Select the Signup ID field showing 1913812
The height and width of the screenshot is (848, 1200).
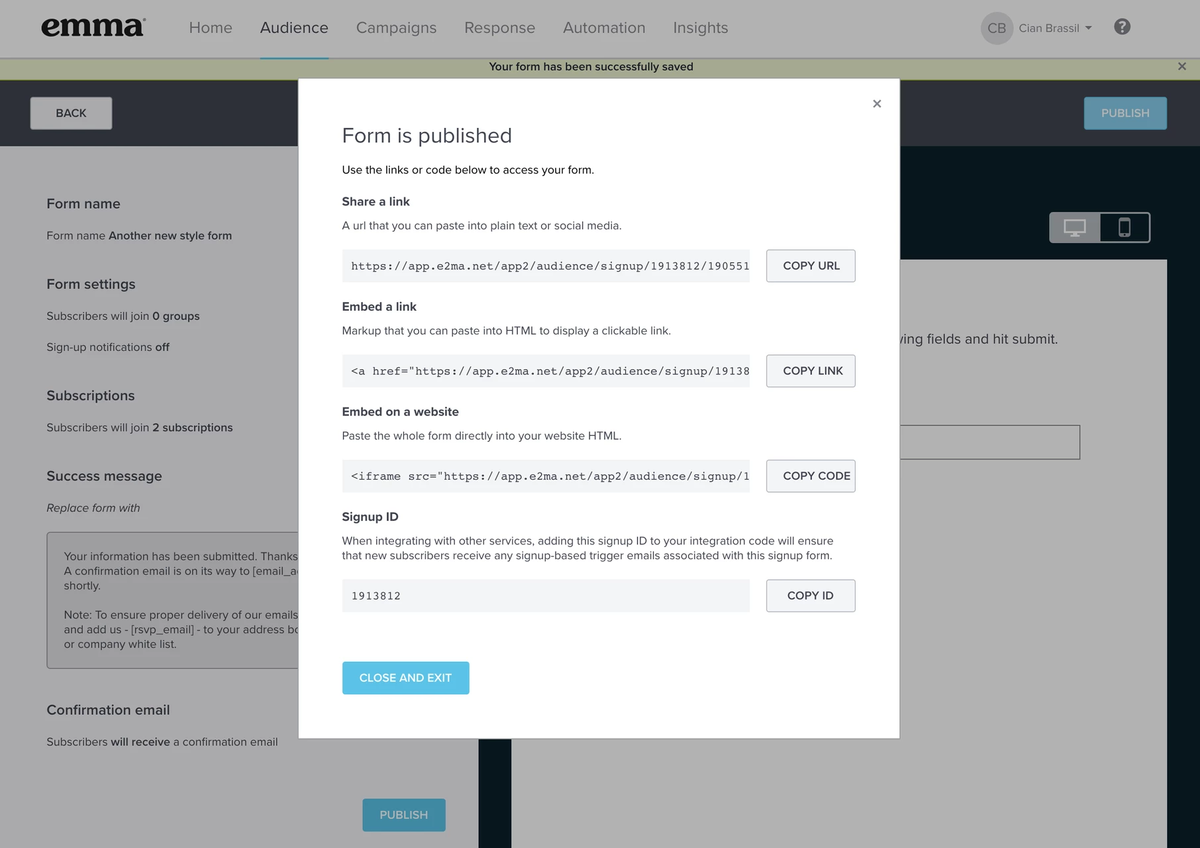pyautogui.click(x=546, y=595)
